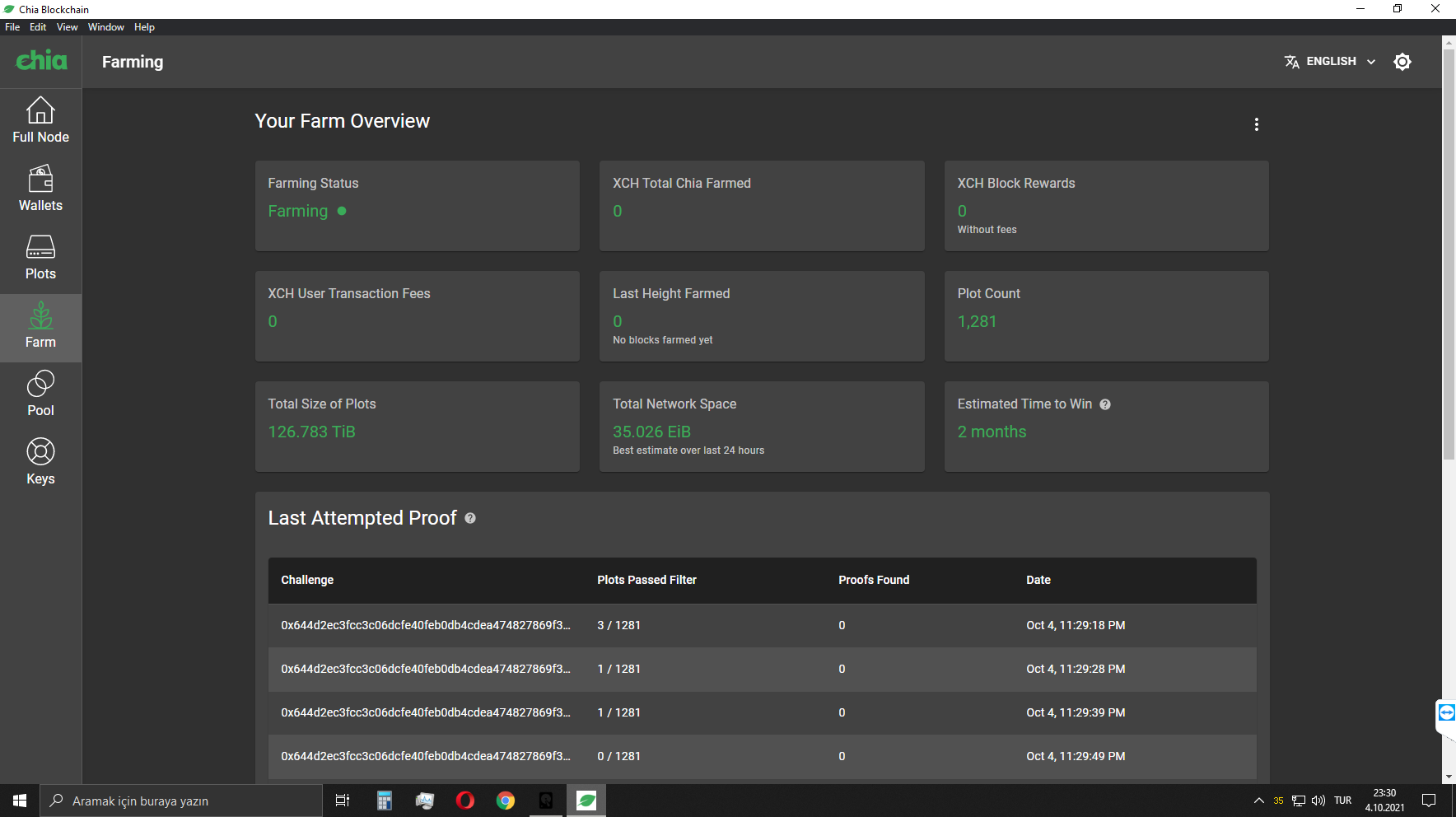The width and height of the screenshot is (1456, 817).
Task: Click the volume tray icon
Action: click(x=1318, y=801)
